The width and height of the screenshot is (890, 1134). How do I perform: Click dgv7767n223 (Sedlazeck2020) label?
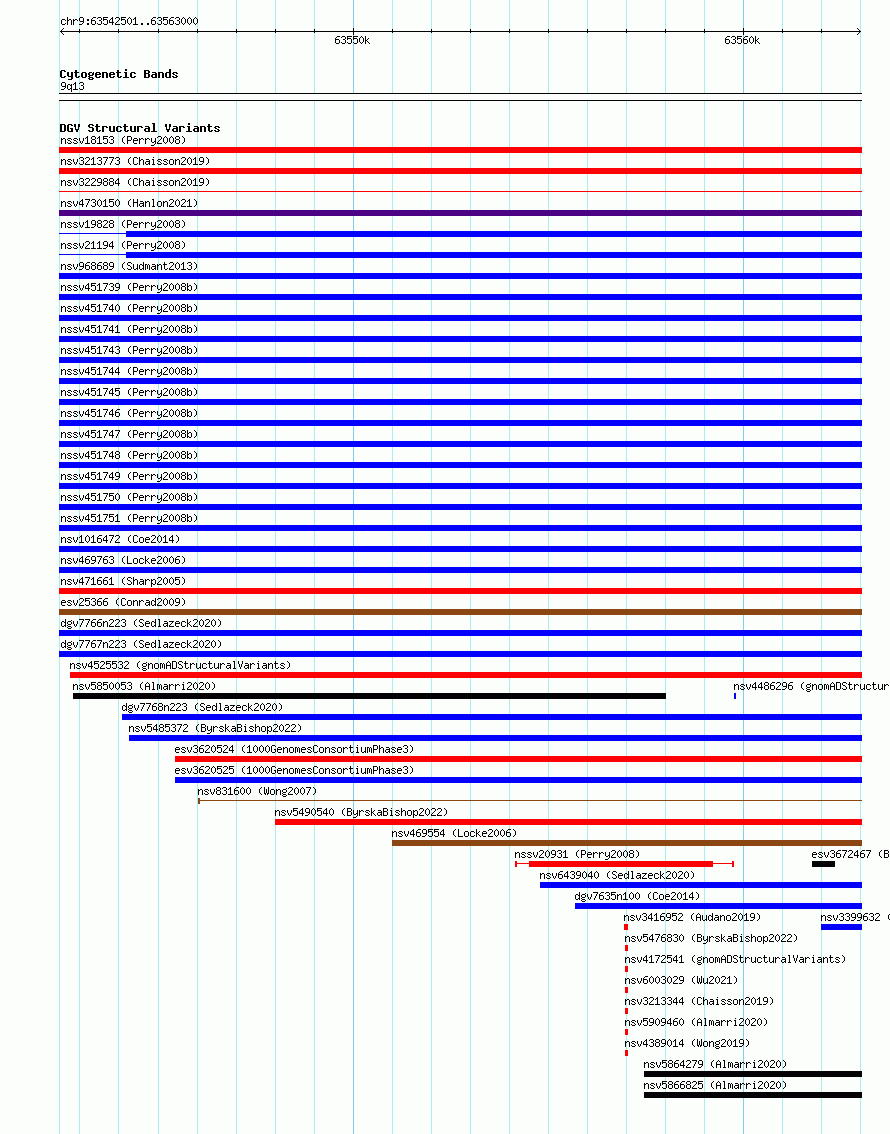(x=141, y=644)
